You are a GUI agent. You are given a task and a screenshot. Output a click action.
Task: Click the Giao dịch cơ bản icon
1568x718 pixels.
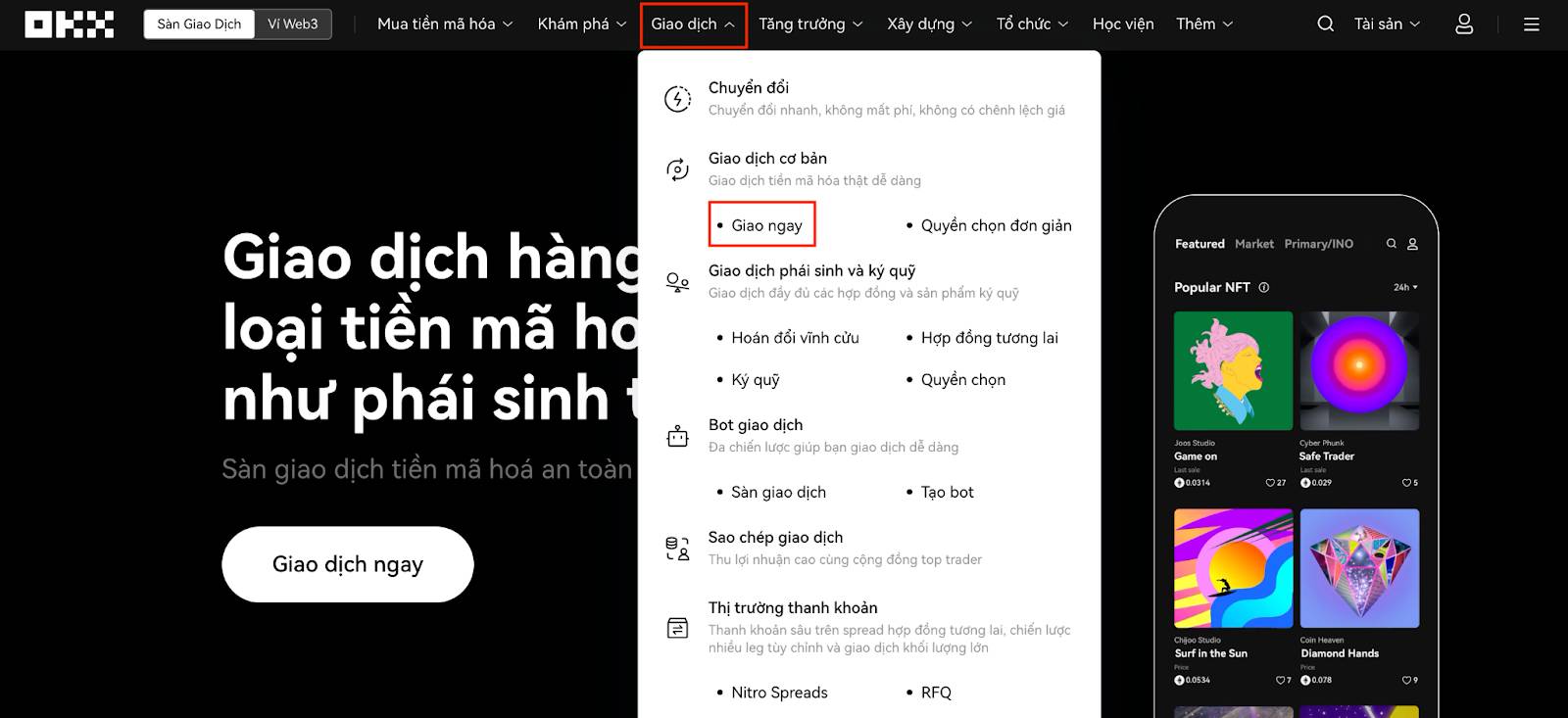(677, 169)
